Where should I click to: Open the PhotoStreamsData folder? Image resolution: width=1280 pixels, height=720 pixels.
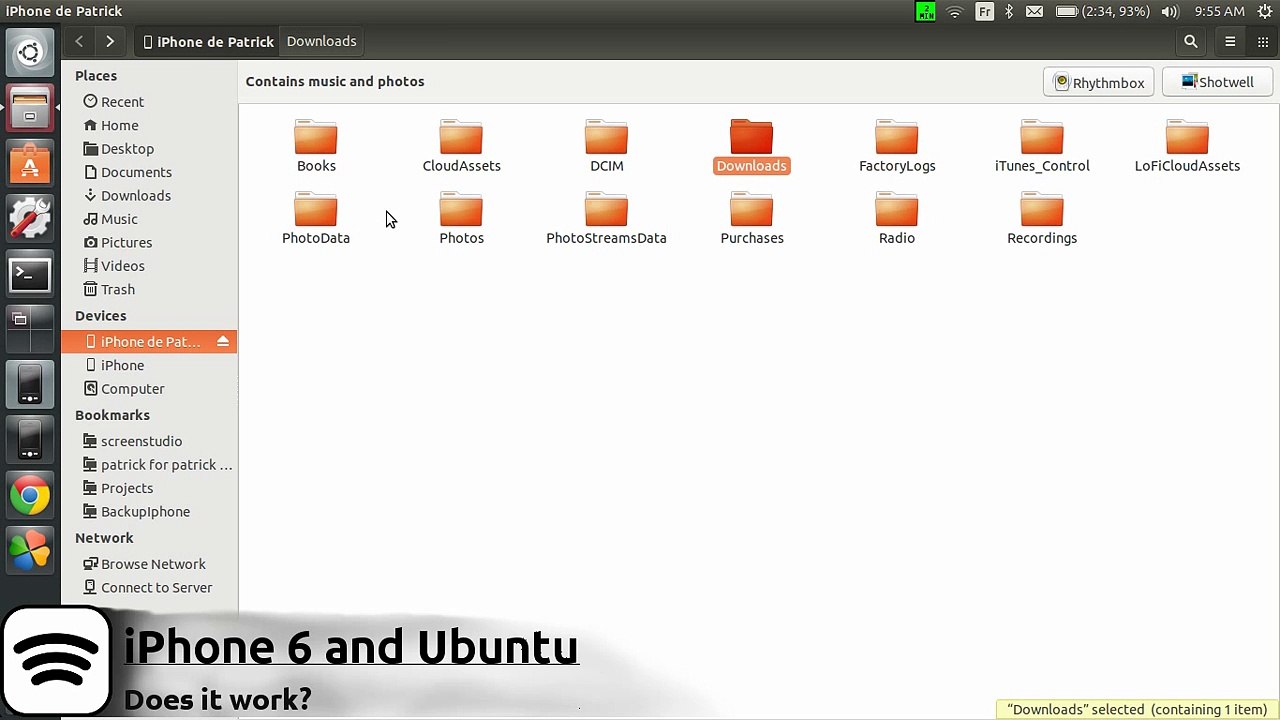606,219
